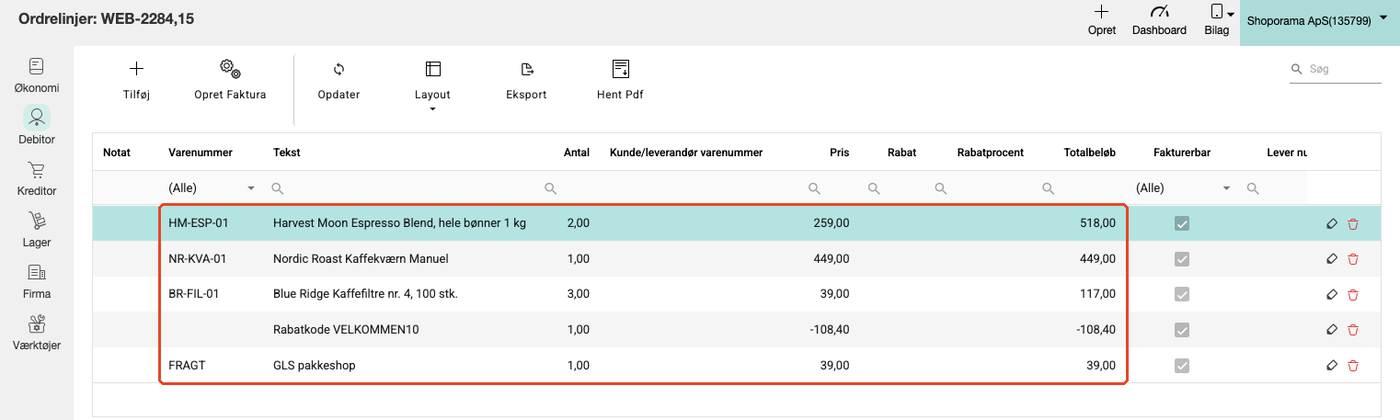Click the Opret plus icon in header
This screenshot has height=420, width=1400.
pyautogui.click(x=1101, y=12)
